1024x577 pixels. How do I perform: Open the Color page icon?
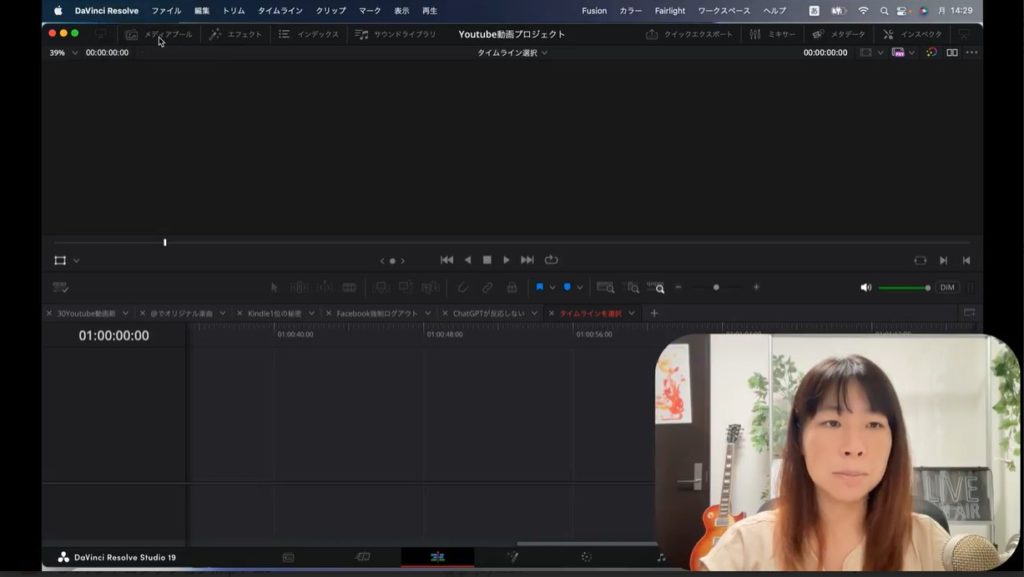click(x=586, y=557)
